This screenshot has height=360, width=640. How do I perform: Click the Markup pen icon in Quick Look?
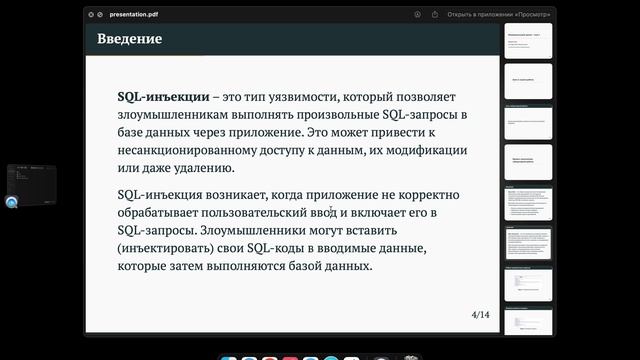(418, 14)
